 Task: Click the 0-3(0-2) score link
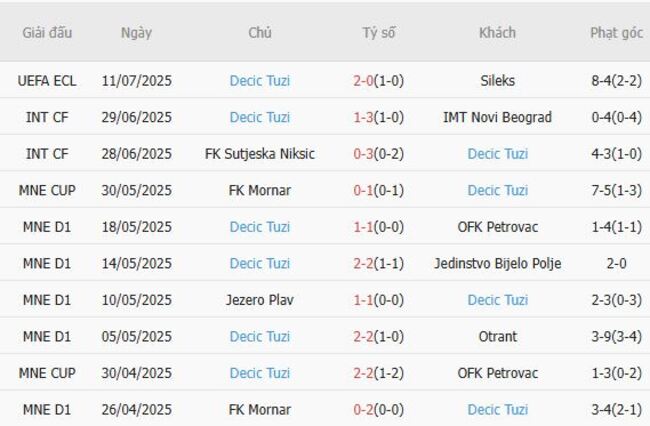click(378, 154)
